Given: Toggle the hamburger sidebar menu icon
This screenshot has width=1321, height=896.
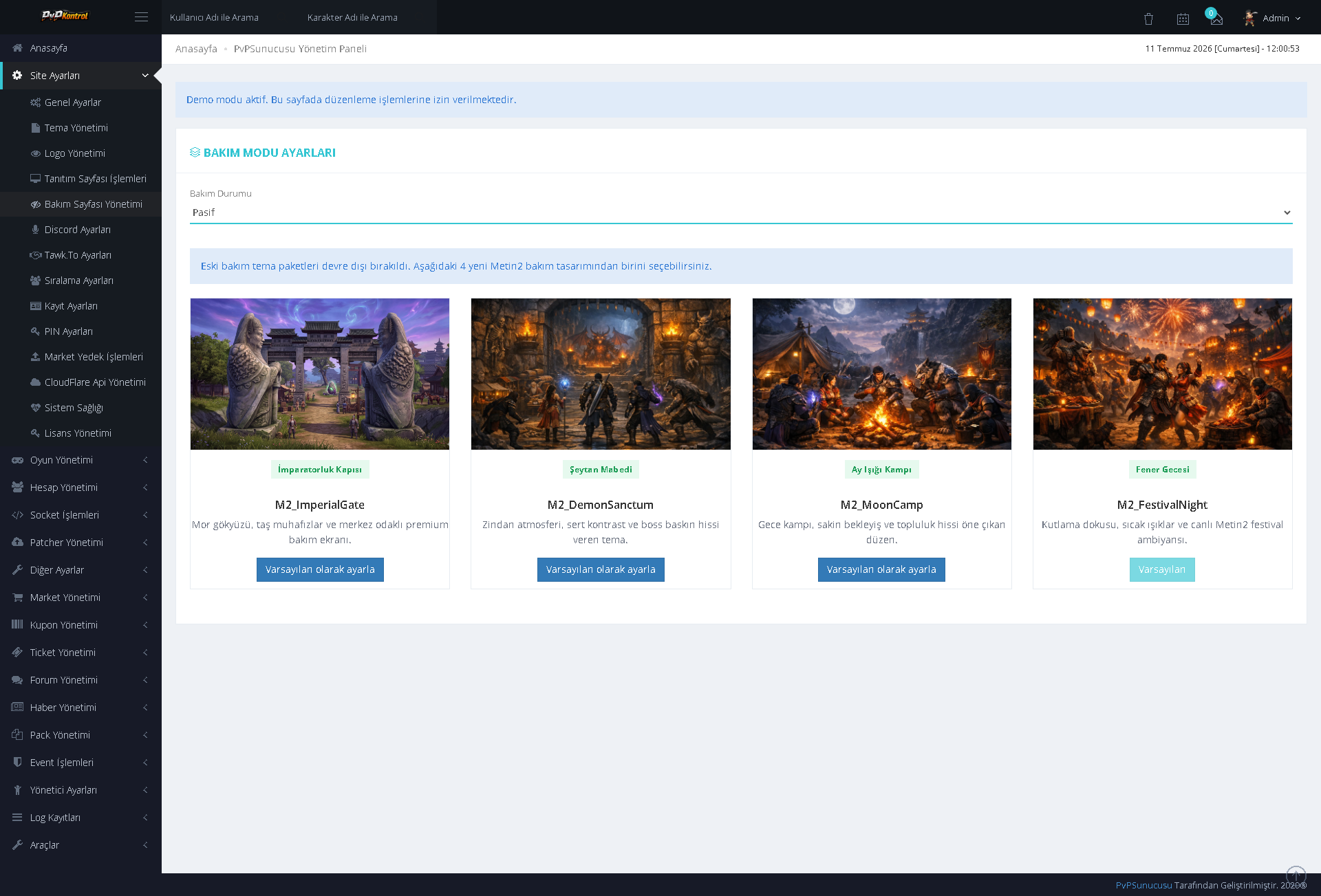Looking at the screenshot, I should pos(141,17).
